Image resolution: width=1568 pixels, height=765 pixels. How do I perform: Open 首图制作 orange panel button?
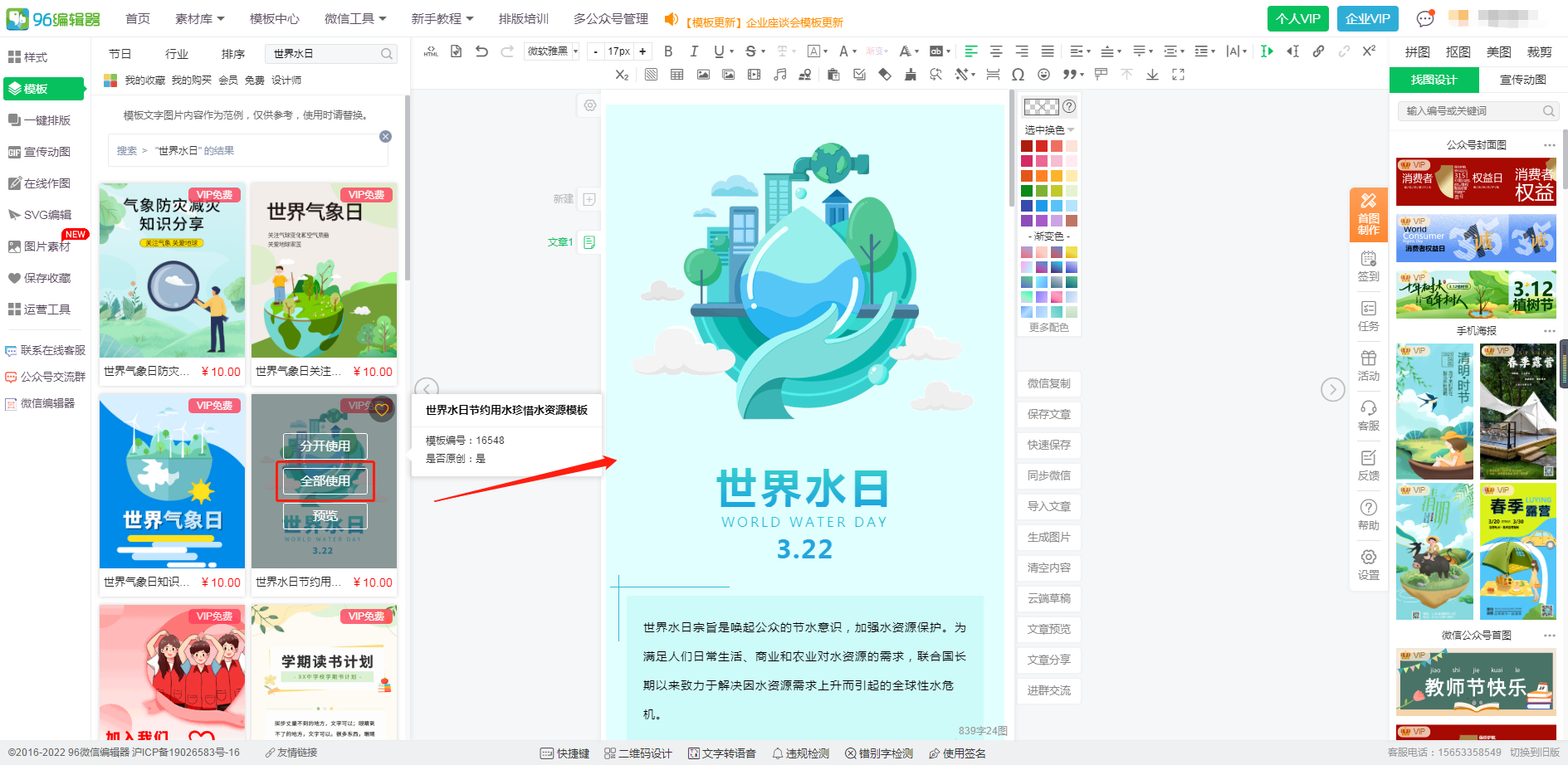[1368, 215]
